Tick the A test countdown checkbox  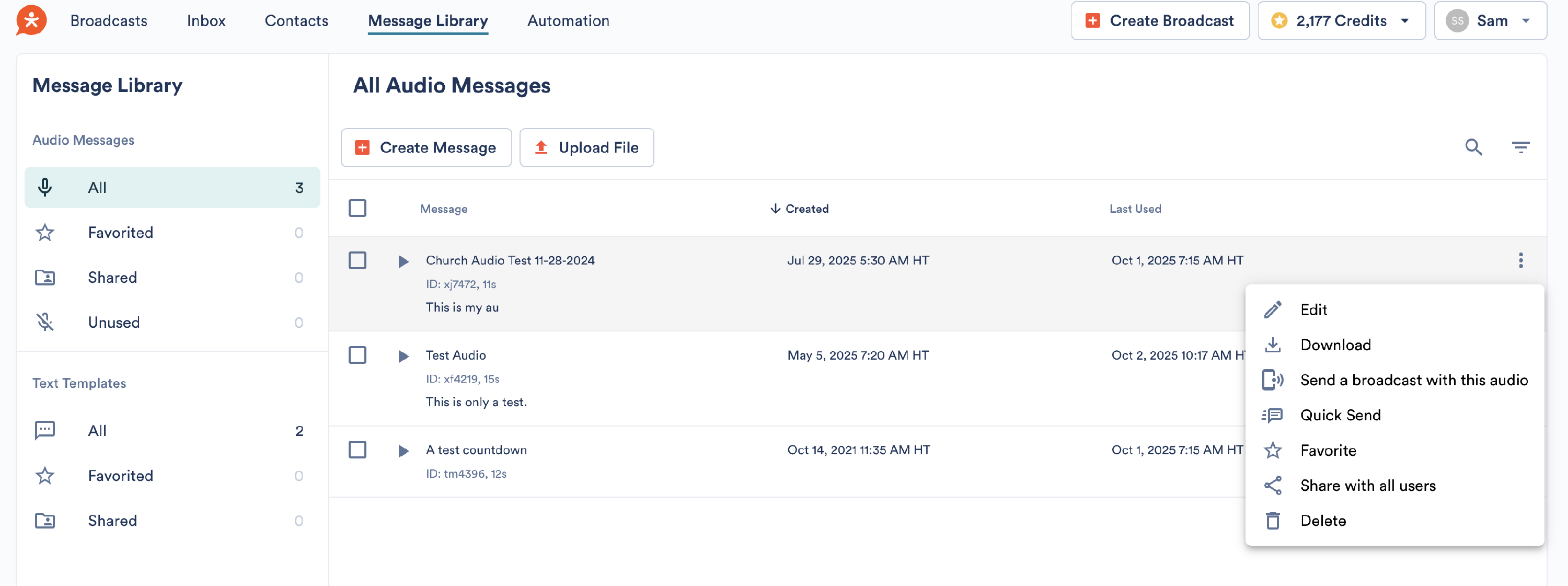(x=358, y=450)
